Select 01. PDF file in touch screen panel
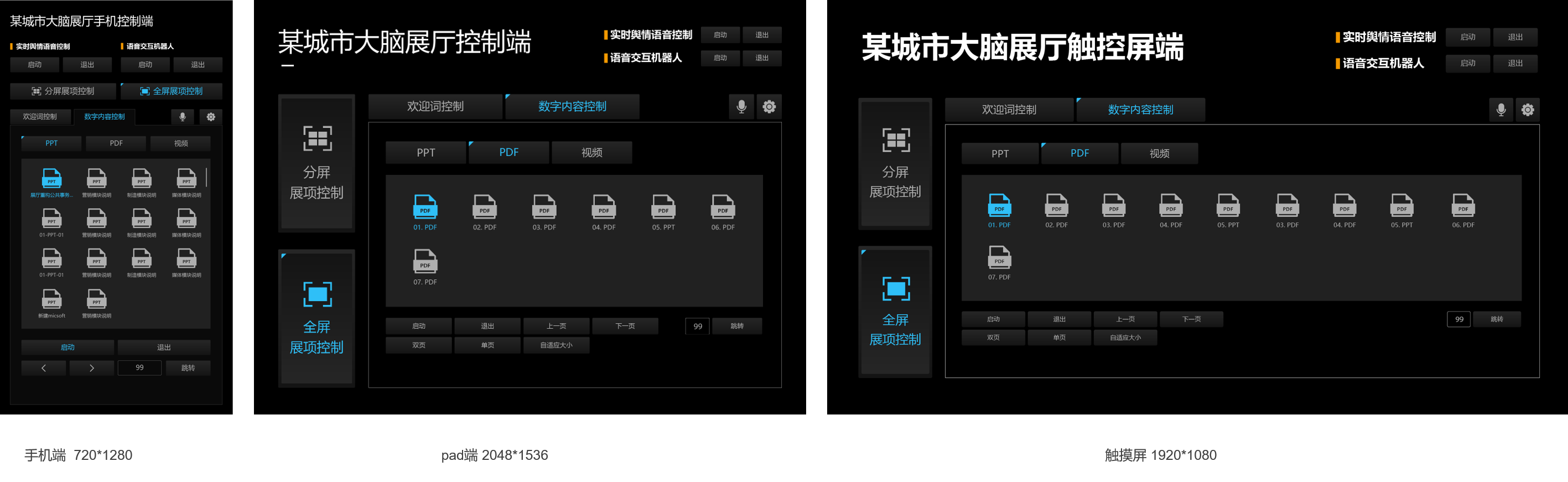Image resolution: width=1568 pixels, height=482 pixels. 999,211
